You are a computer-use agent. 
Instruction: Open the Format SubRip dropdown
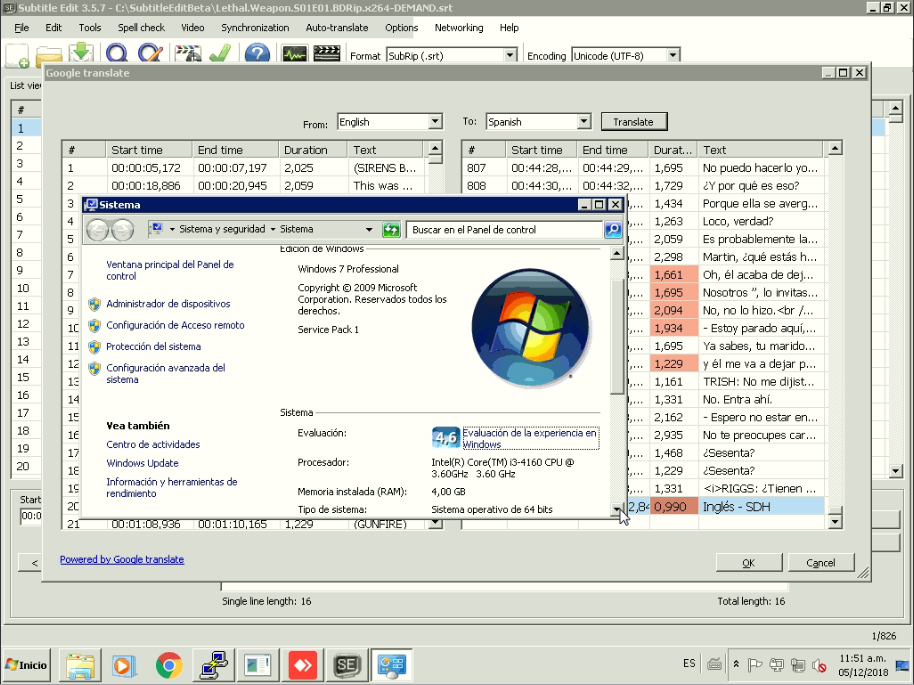pyautogui.click(x=509, y=55)
